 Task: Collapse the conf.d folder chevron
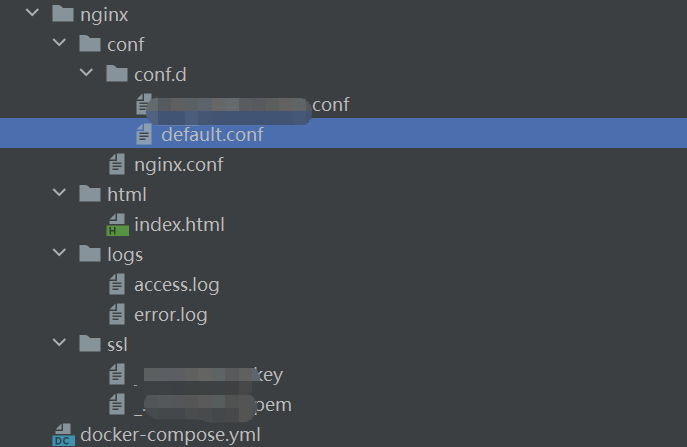[x=87, y=74]
